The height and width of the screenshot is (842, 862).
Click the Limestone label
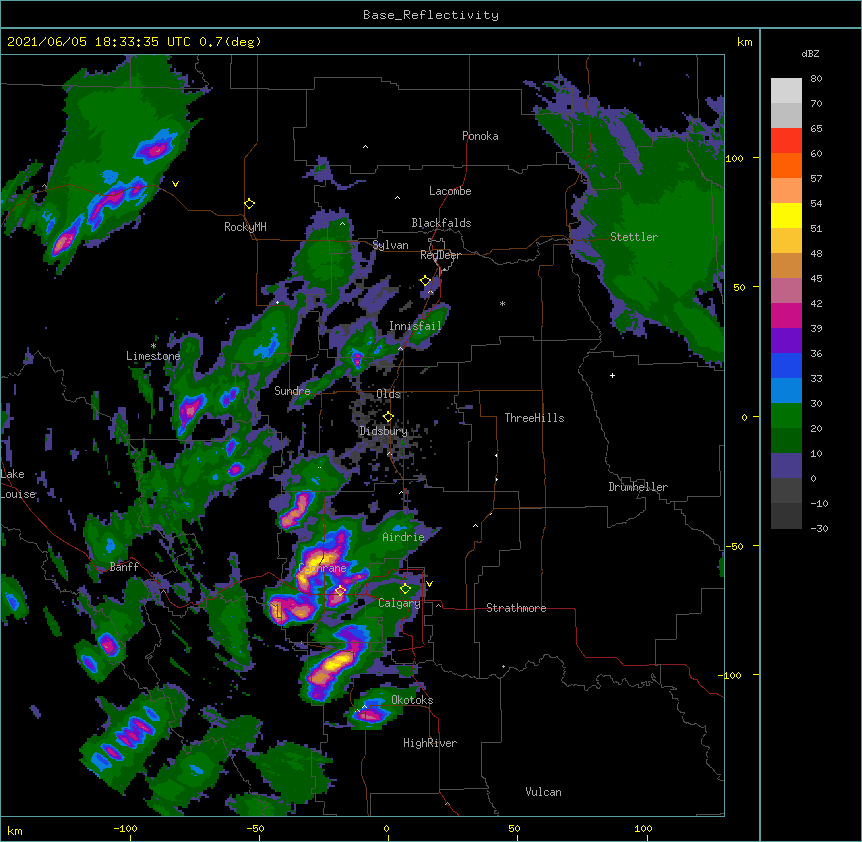point(153,356)
